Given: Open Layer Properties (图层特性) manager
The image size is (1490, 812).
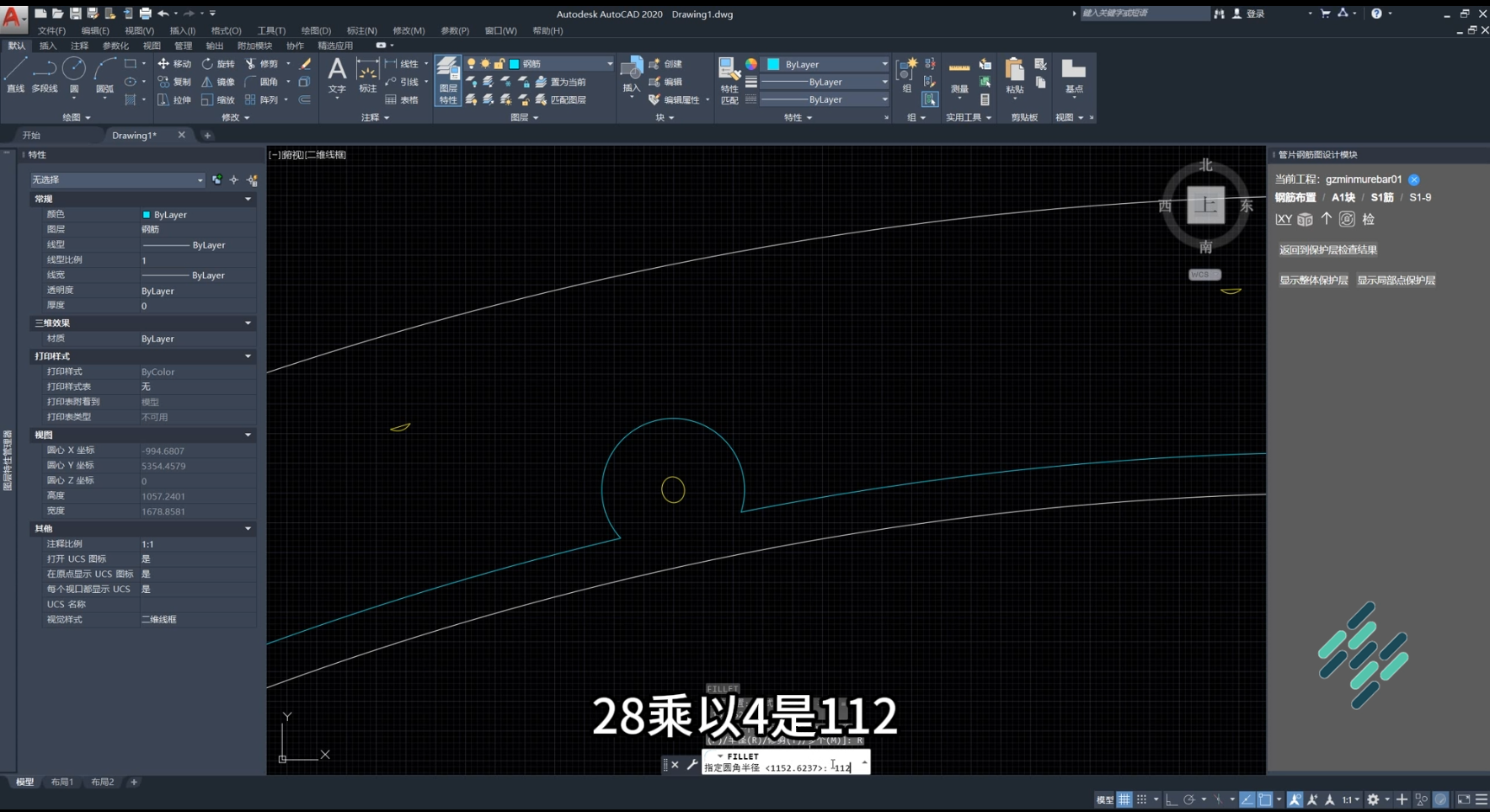Looking at the screenshot, I should (448, 81).
